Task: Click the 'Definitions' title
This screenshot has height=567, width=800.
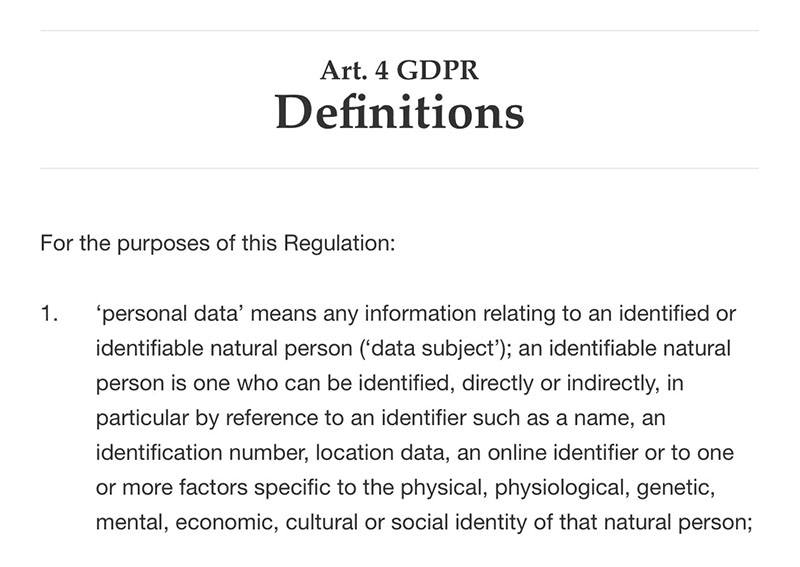Action: [399, 112]
